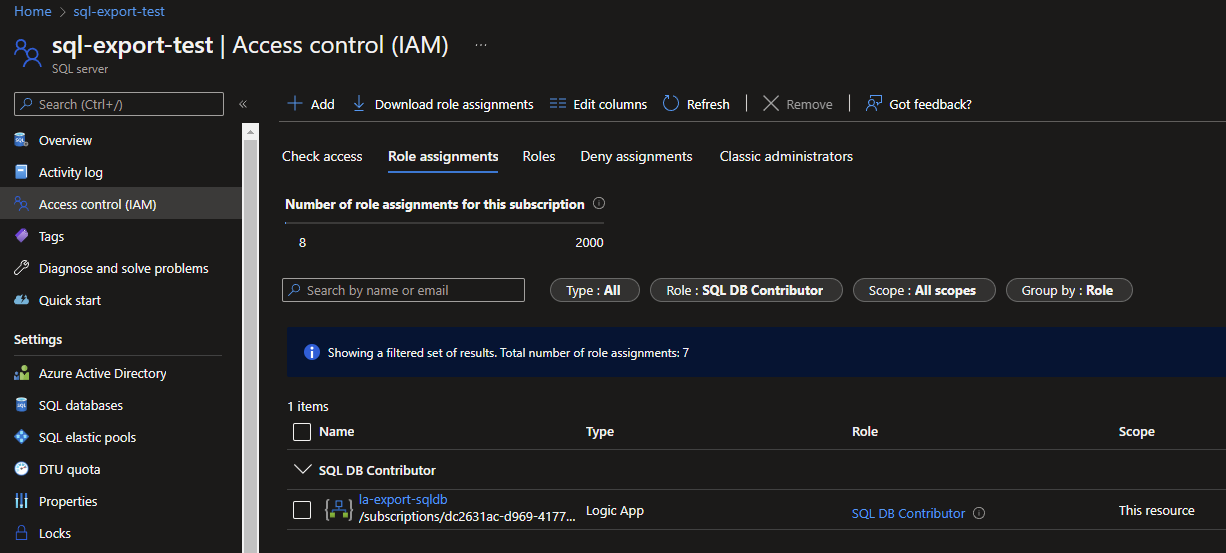Sort by the Name column header
Image resolution: width=1226 pixels, height=553 pixels.
(x=337, y=432)
